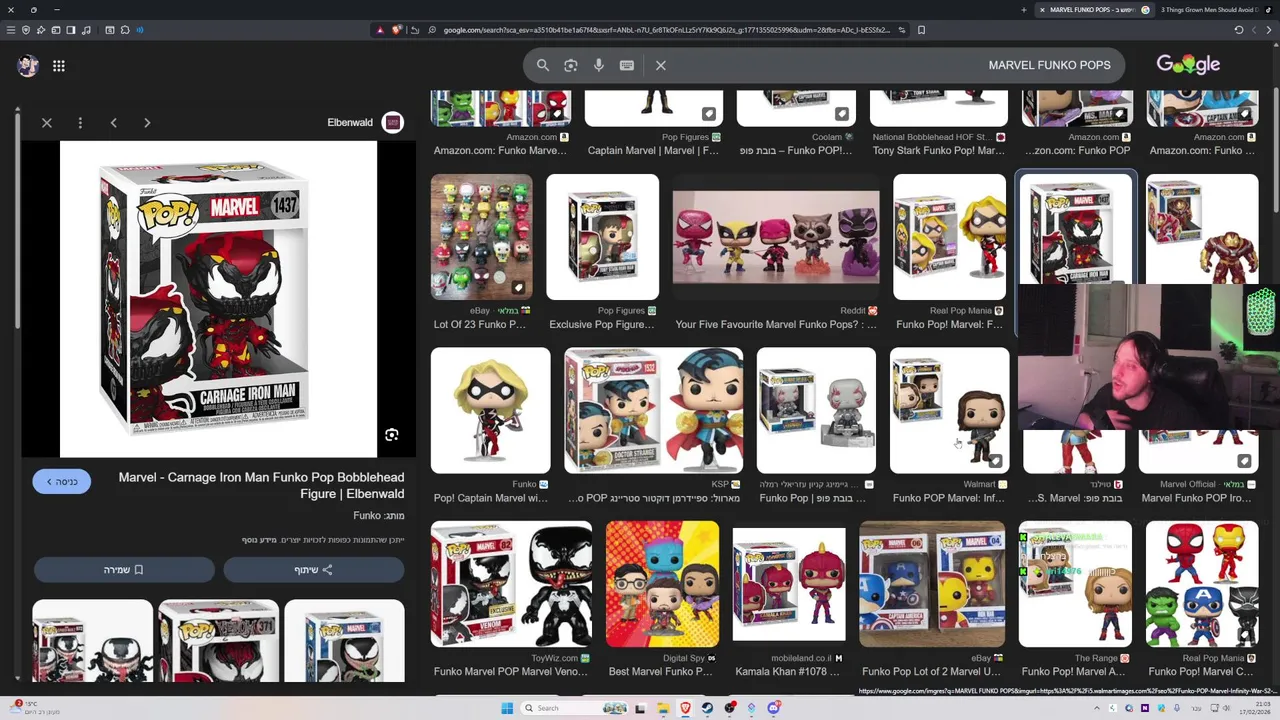Open ToyWiz Funko Marvel POP Venom result
Viewport: 1280px width, 720px height.
click(x=511, y=584)
